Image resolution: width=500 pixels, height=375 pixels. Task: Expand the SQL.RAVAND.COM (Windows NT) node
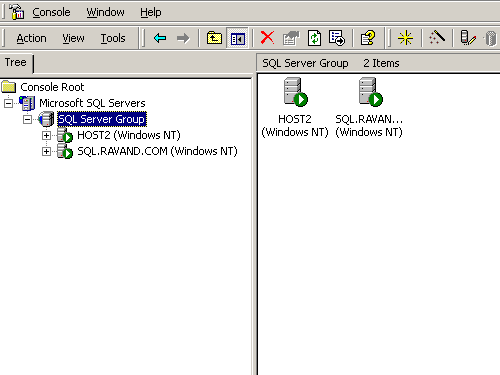(46, 151)
